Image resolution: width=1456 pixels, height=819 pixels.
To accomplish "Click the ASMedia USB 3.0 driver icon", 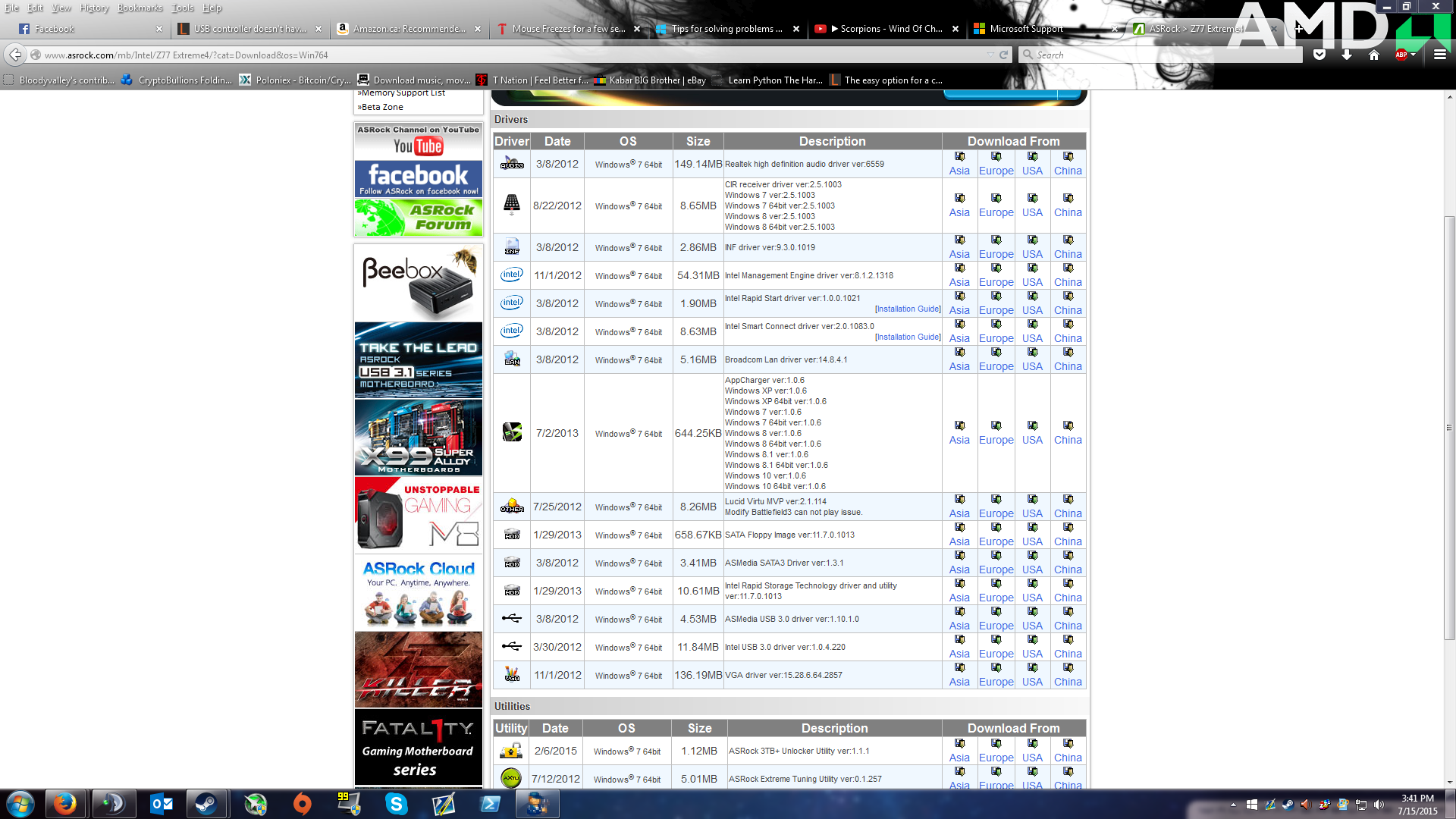I will pyautogui.click(x=512, y=618).
